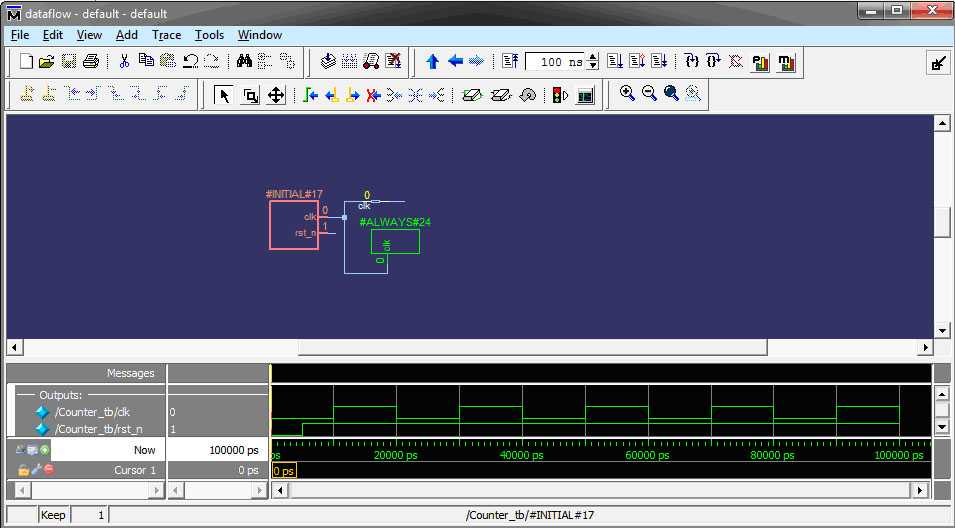
Task: Click the Zoom Full dark magnifier
Action: (671, 93)
